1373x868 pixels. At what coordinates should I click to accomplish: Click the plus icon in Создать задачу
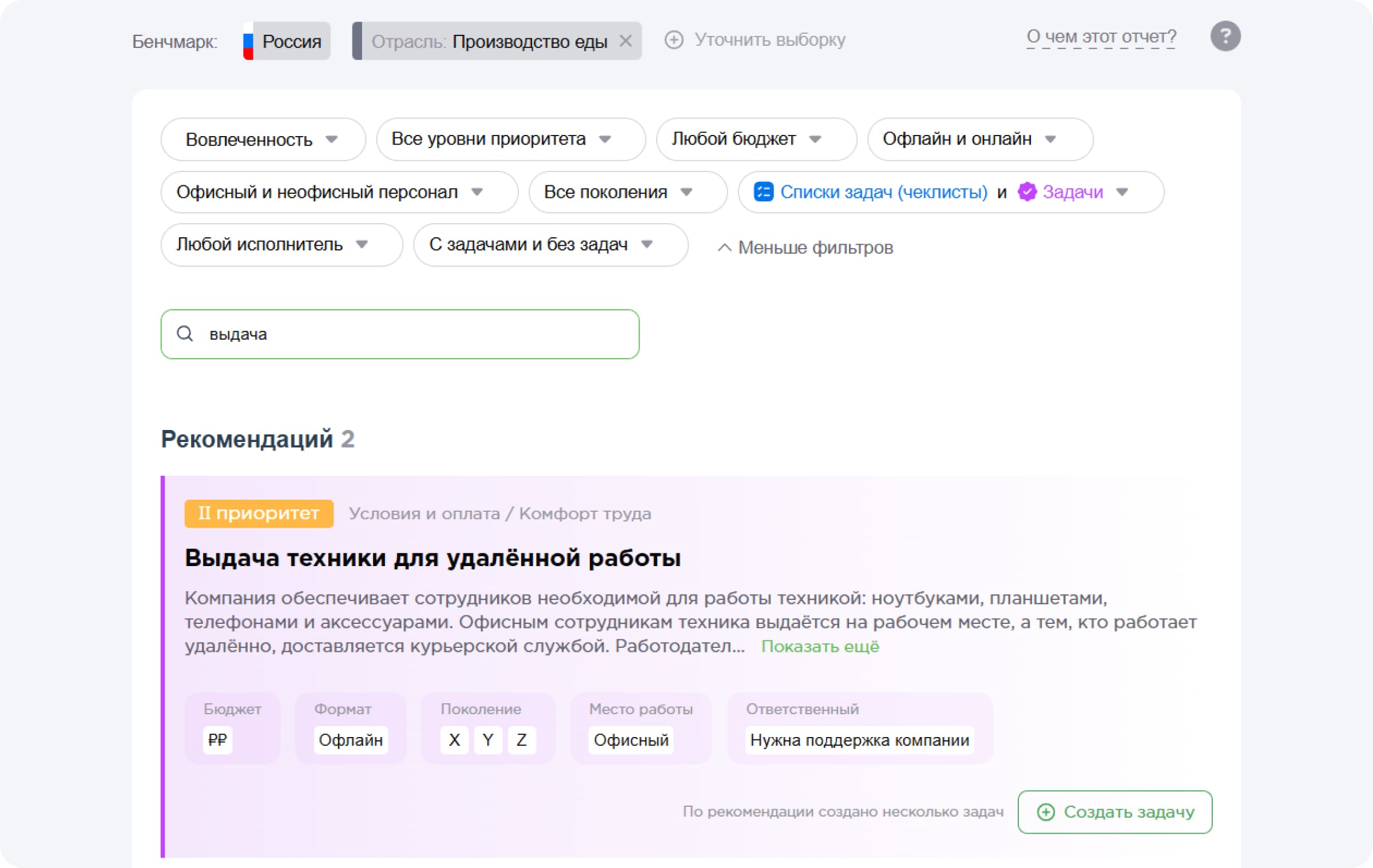pyautogui.click(x=1045, y=812)
